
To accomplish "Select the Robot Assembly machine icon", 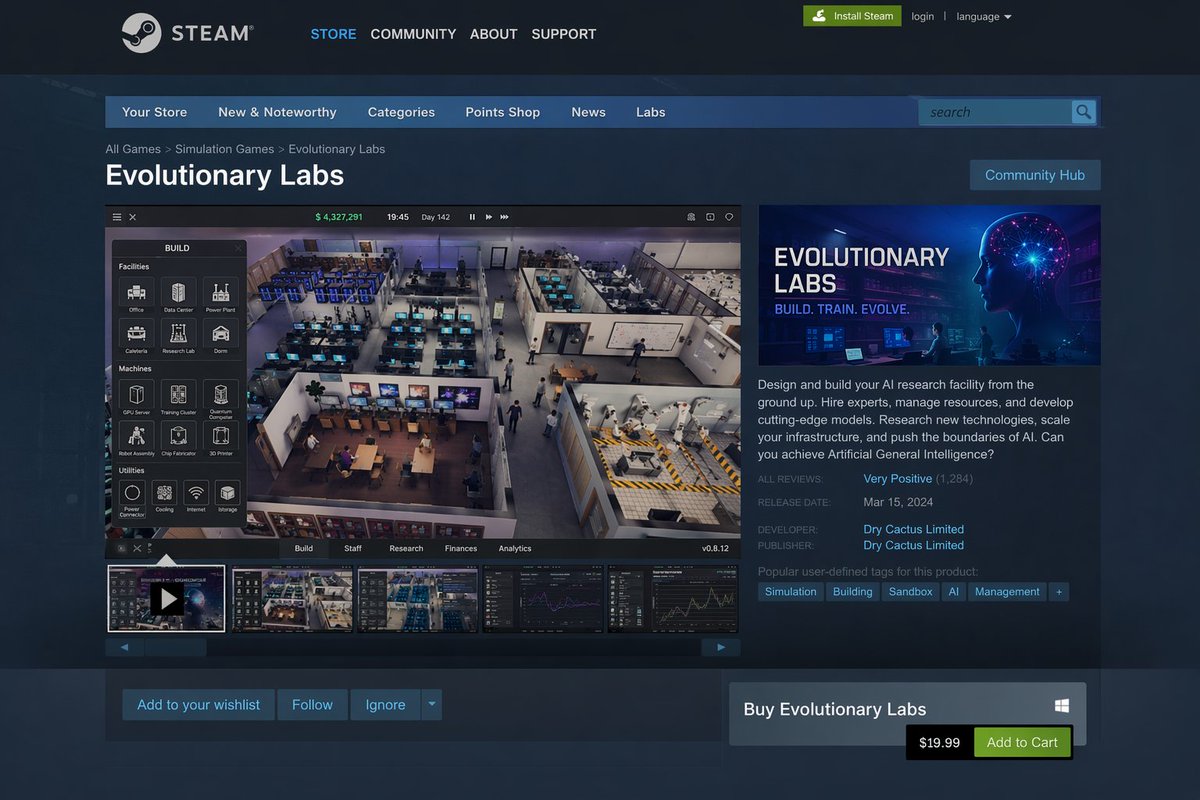I will [x=136, y=436].
